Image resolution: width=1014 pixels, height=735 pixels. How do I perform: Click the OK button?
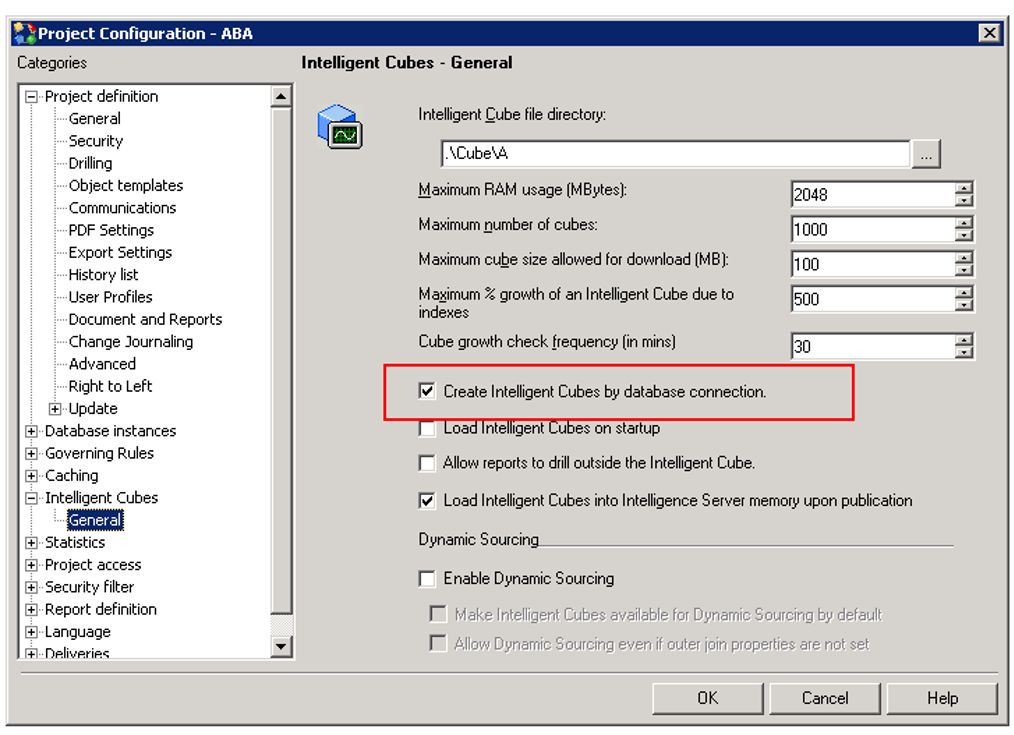pos(707,697)
